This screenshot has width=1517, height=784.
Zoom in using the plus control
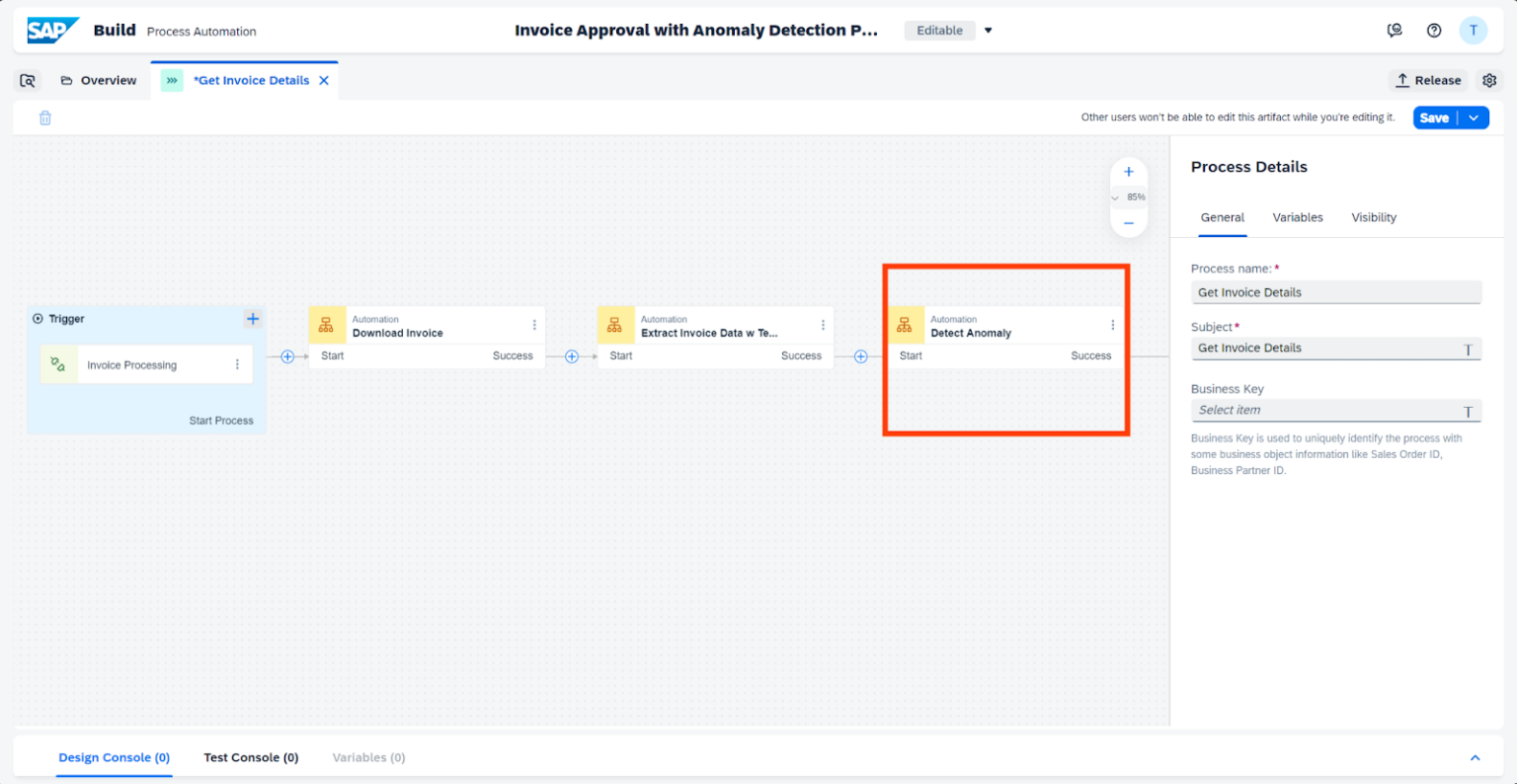(x=1128, y=171)
